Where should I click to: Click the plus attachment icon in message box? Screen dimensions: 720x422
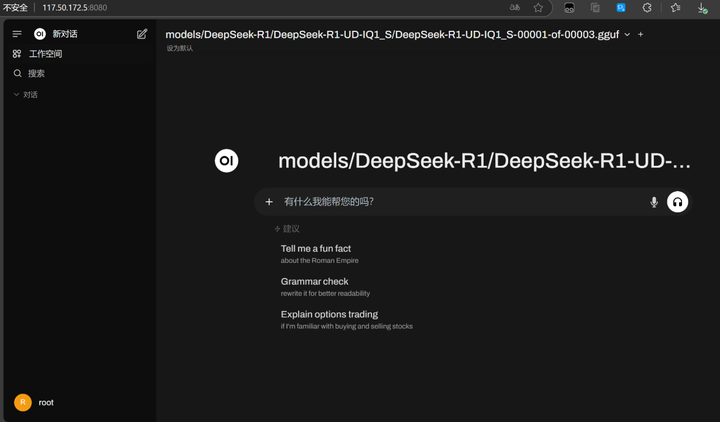(x=269, y=202)
